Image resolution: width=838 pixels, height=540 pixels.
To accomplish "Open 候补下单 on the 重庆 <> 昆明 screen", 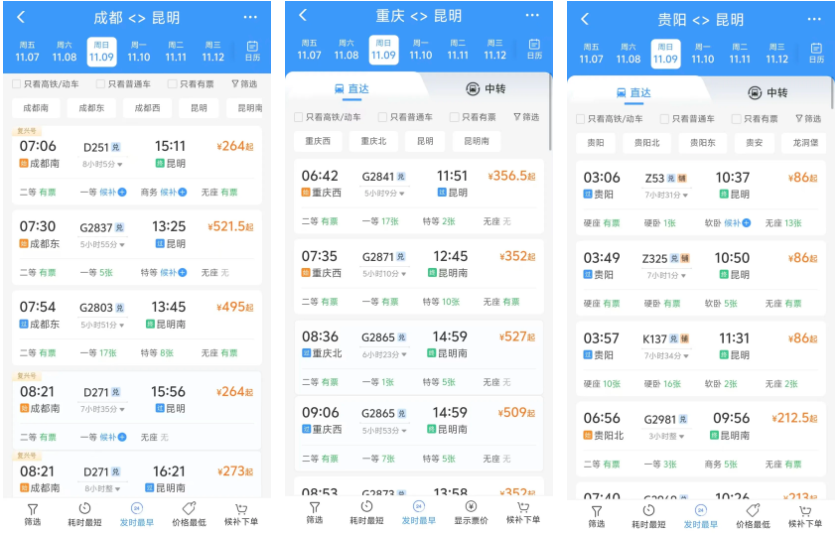I will [522, 513].
